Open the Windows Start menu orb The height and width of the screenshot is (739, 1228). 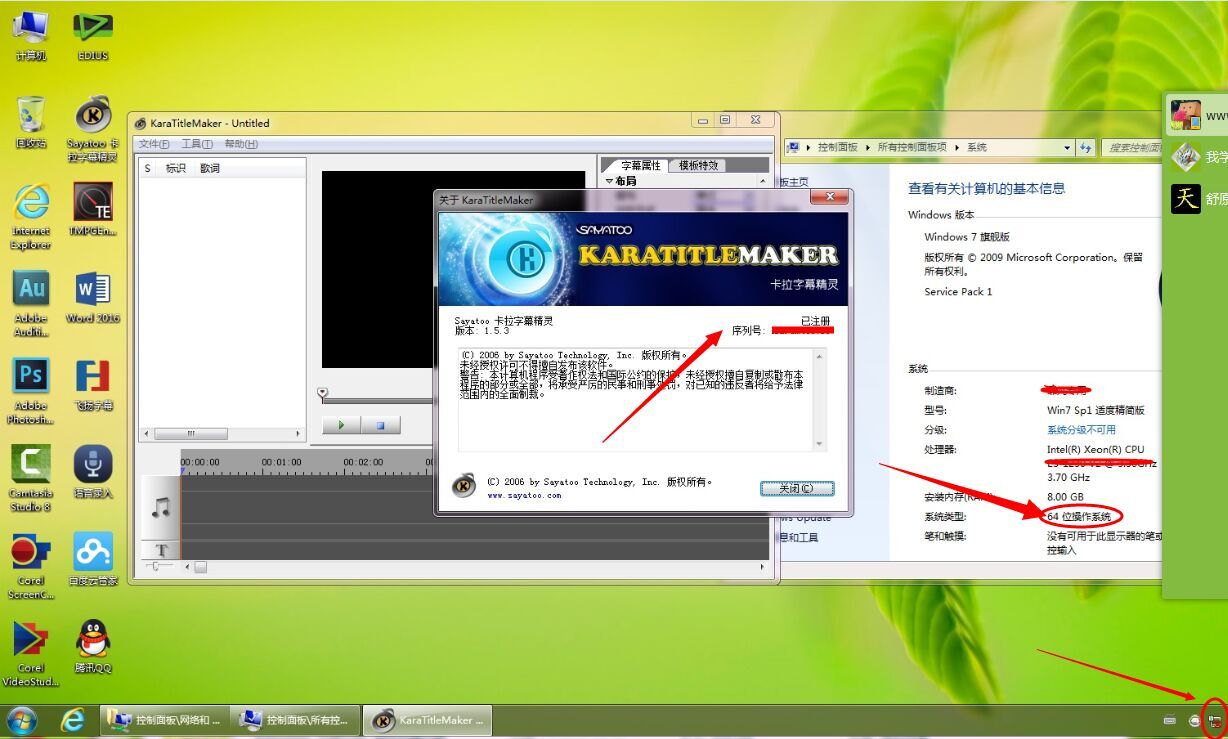[x=21, y=720]
